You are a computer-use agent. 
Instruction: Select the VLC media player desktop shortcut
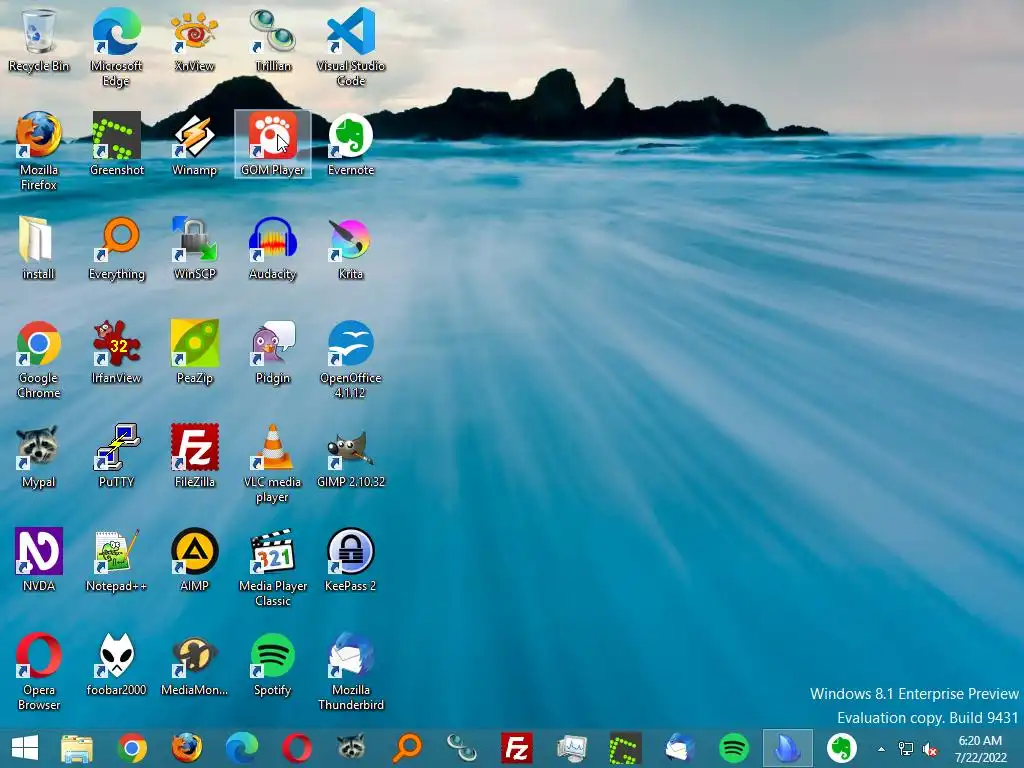tap(273, 464)
